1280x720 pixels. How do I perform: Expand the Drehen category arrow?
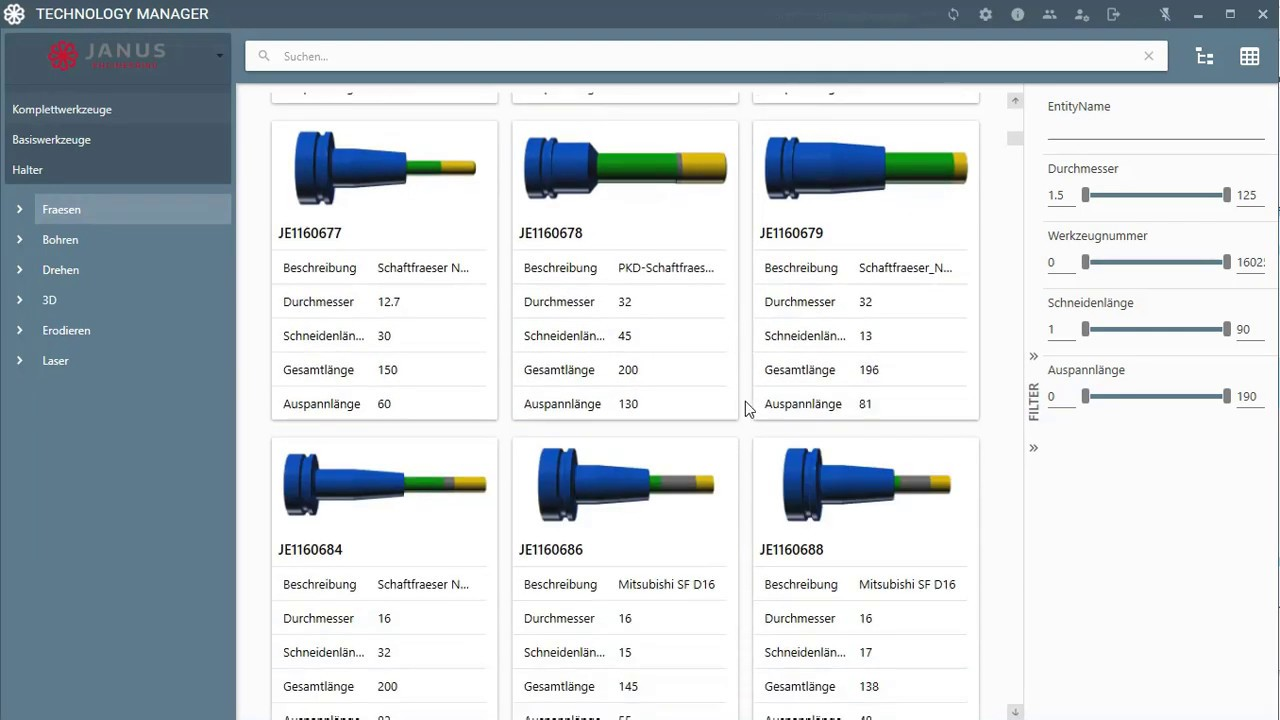[x=19, y=270]
